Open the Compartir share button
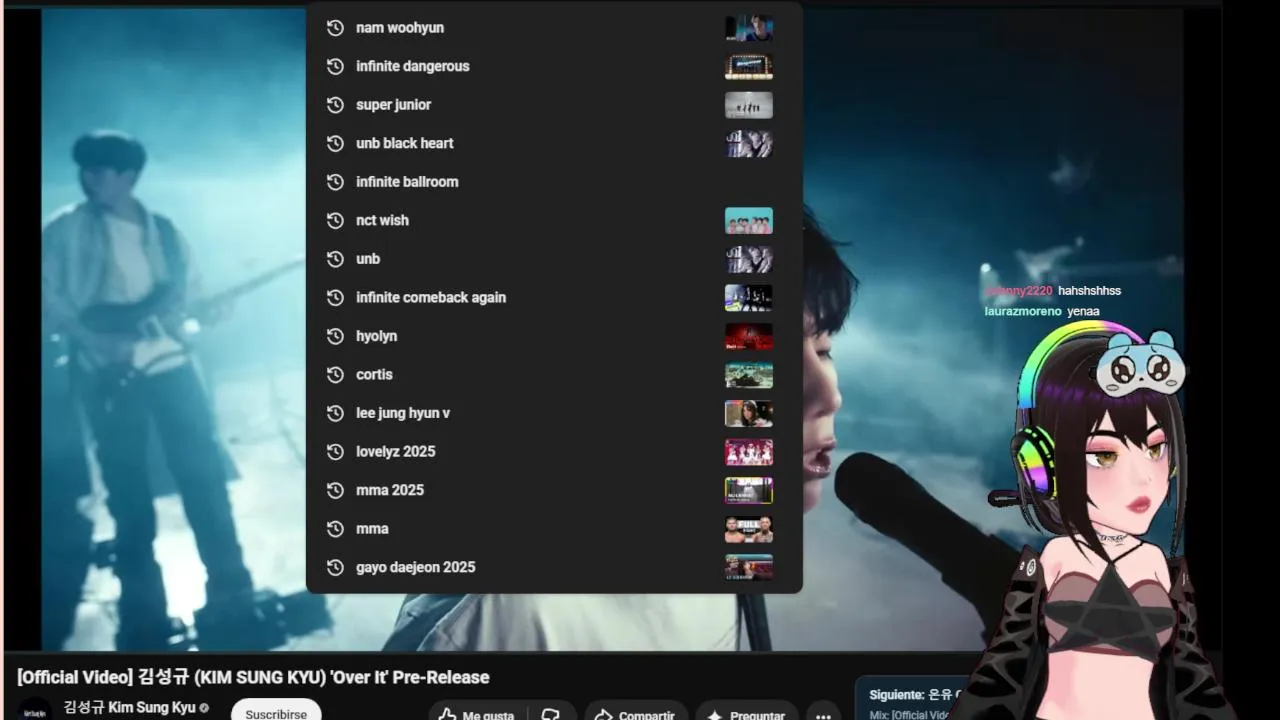 point(635,713)
